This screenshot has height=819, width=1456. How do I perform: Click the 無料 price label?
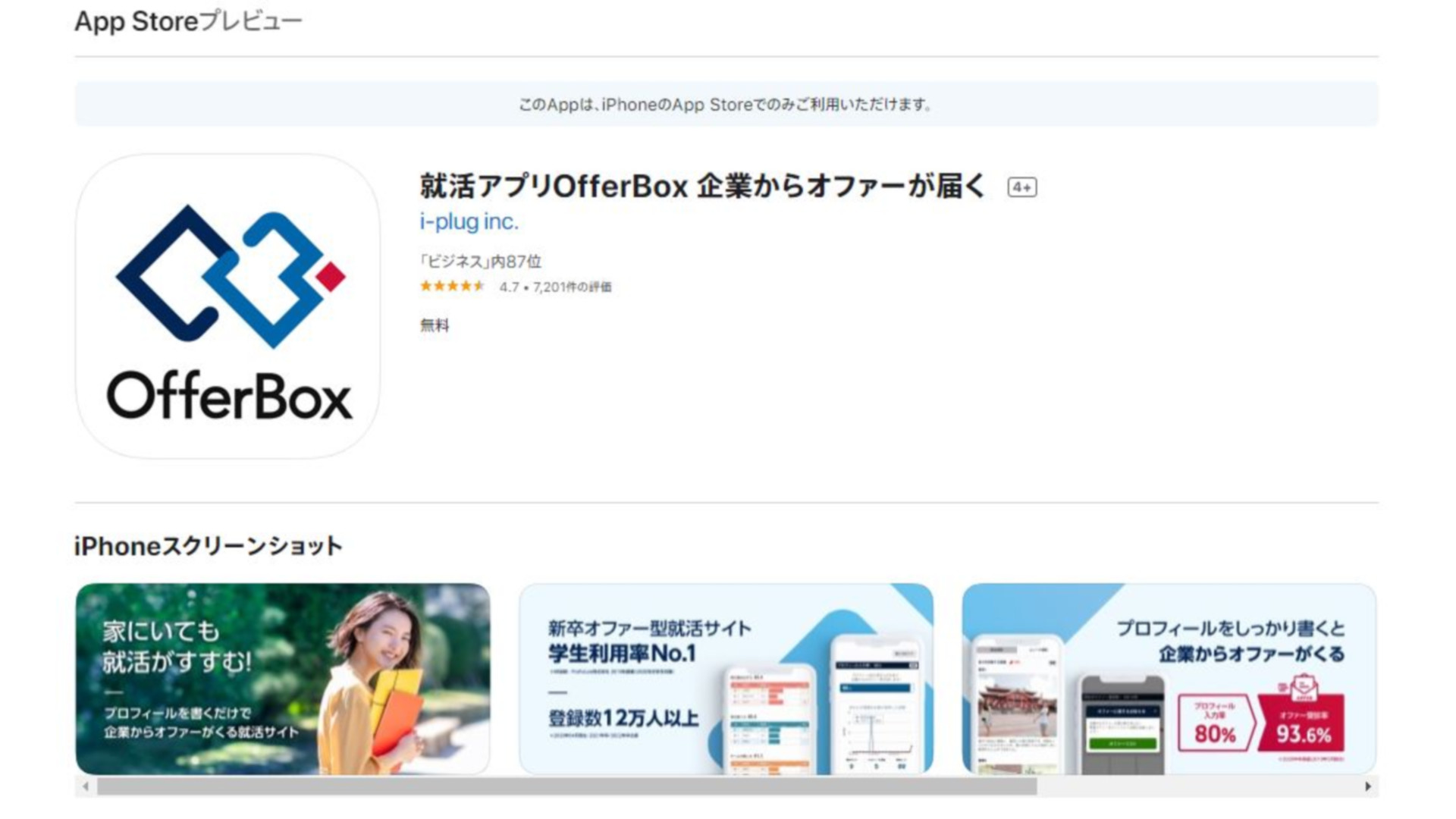(x=435, y=325)
